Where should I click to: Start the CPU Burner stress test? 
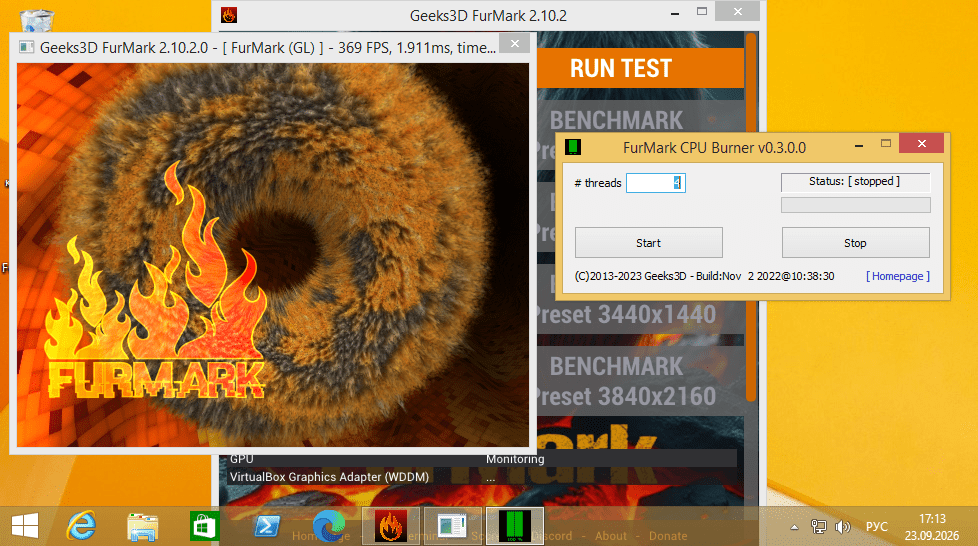(649, 243)
